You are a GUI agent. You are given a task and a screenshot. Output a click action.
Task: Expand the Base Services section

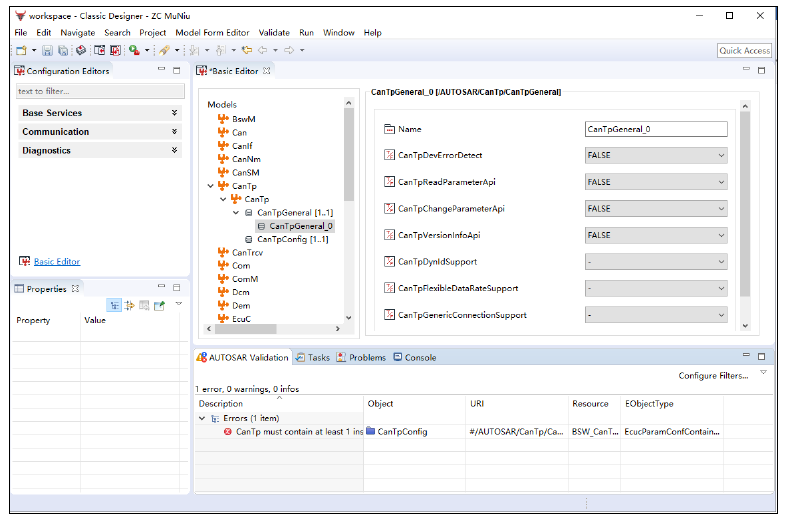100,113
